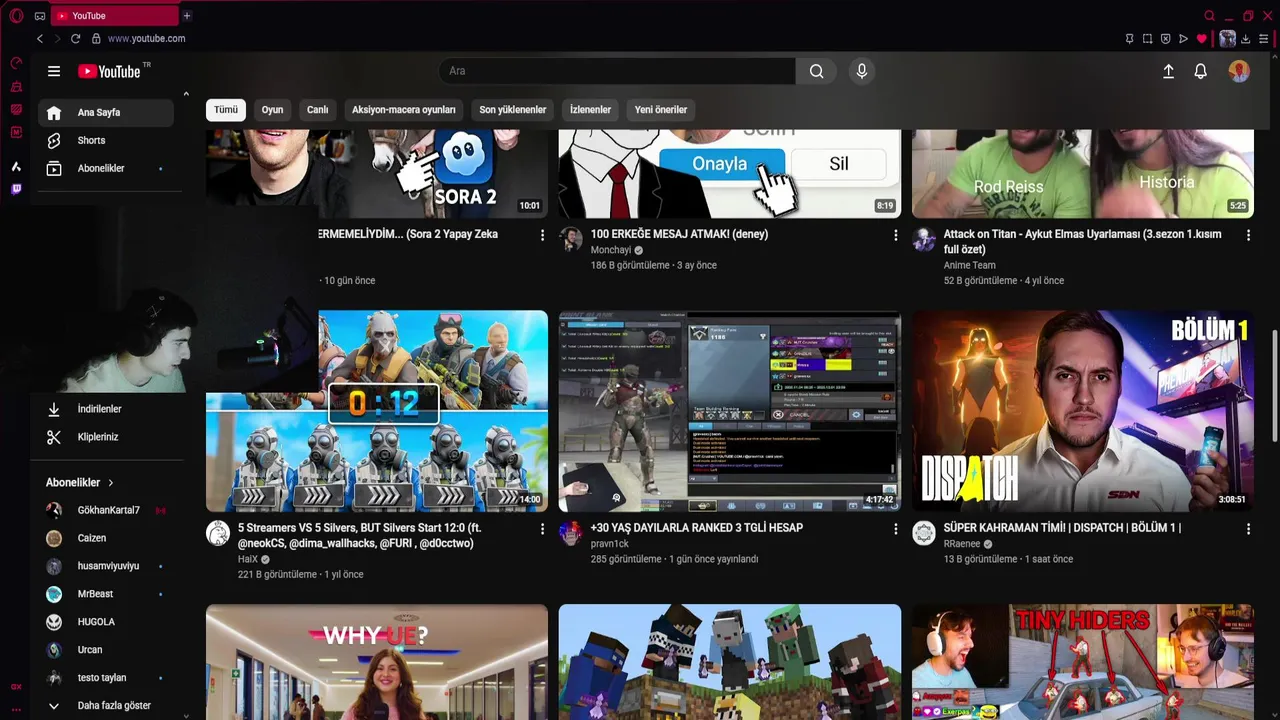Open the 0:12 Silvers video thumbnail

377,411
